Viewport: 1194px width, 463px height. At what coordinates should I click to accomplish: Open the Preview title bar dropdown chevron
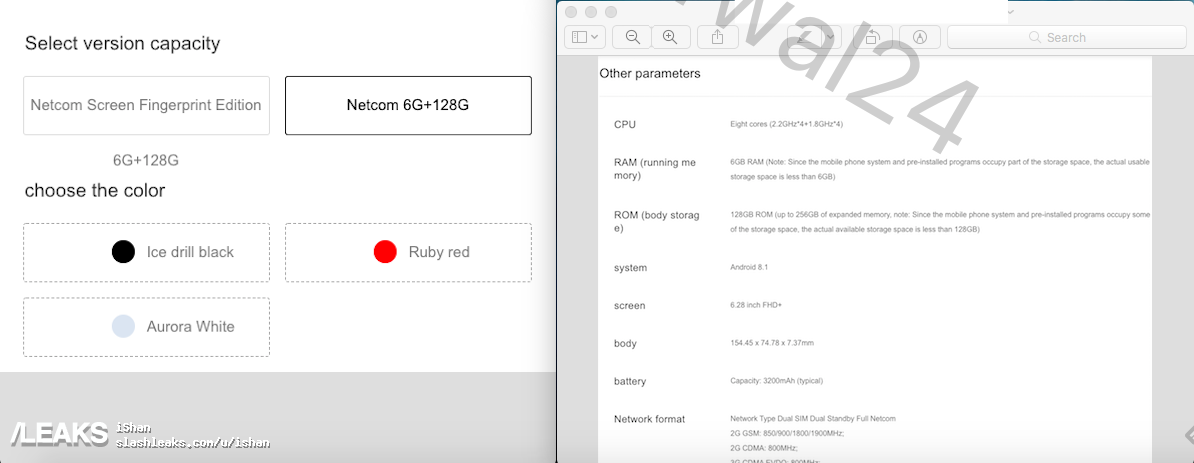(1010, 11)
